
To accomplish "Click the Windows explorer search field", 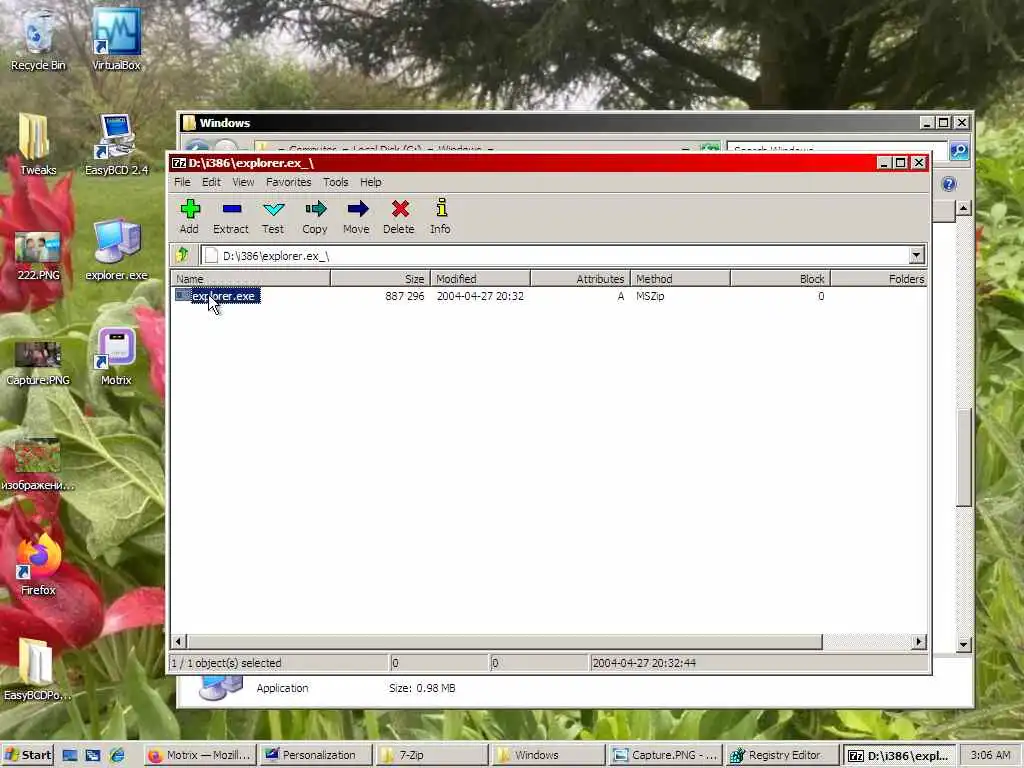I will point(837,150).
